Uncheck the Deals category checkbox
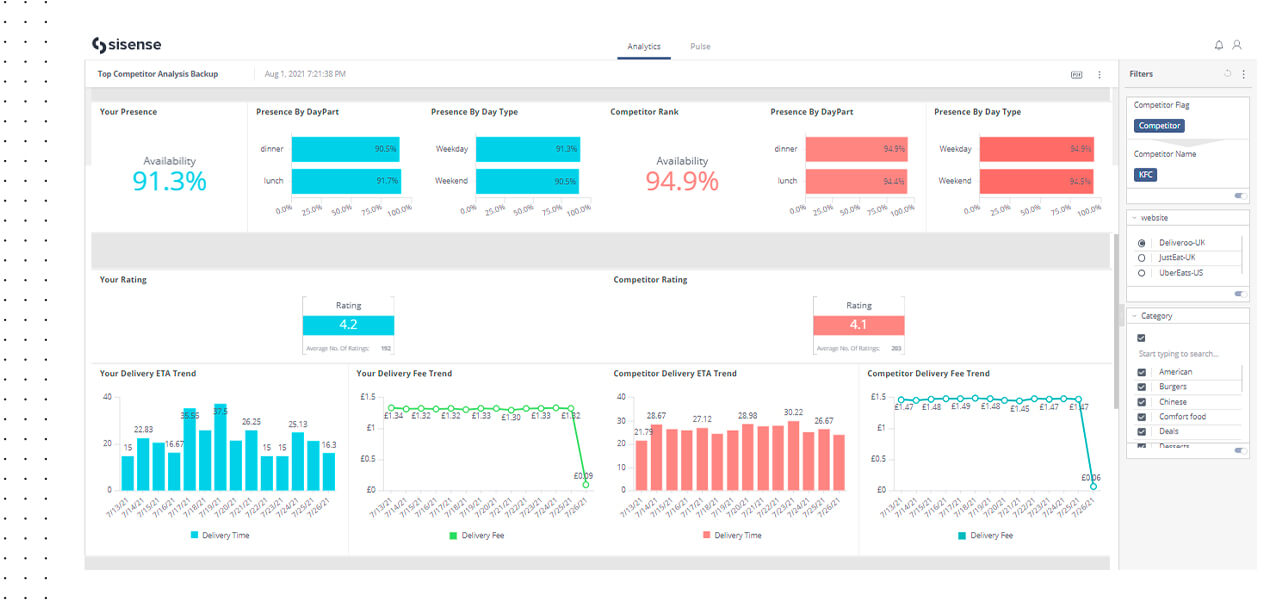 pos(1142,432)
